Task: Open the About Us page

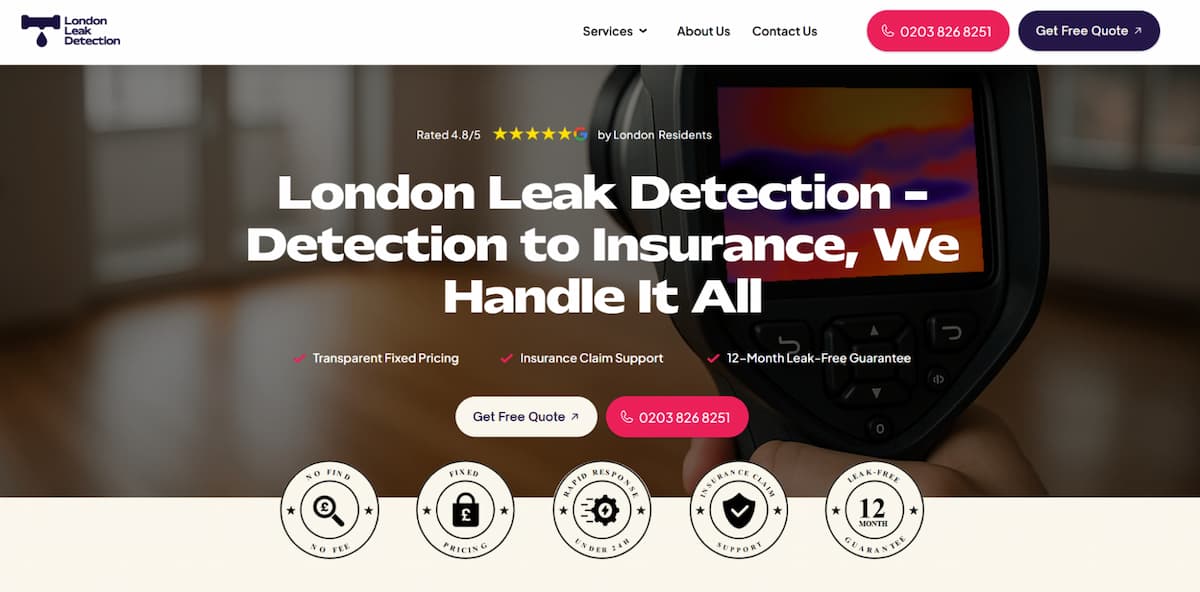Action: (x=703, y=31)
